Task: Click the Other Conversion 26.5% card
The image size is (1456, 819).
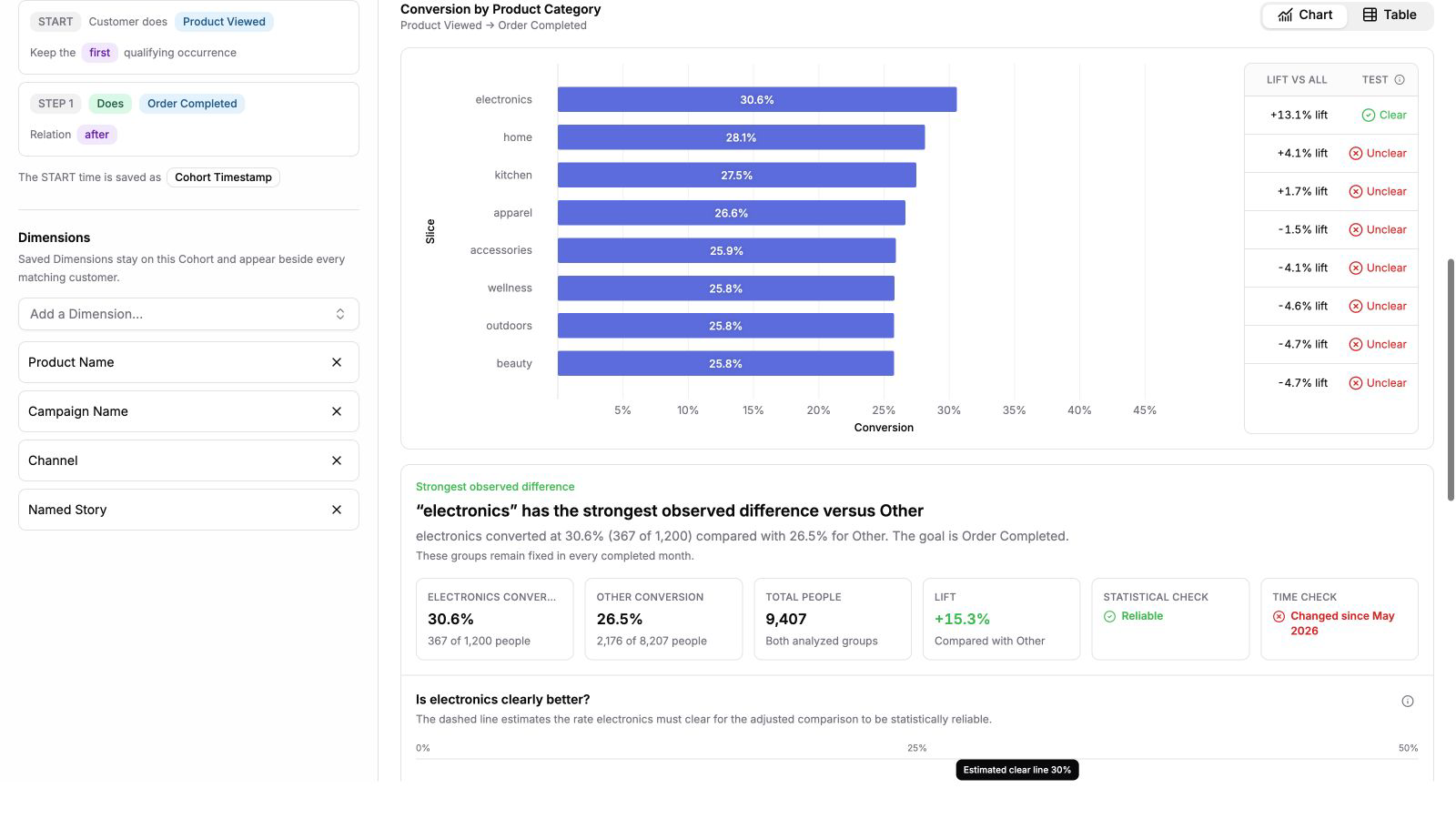Action: point(663,619)
